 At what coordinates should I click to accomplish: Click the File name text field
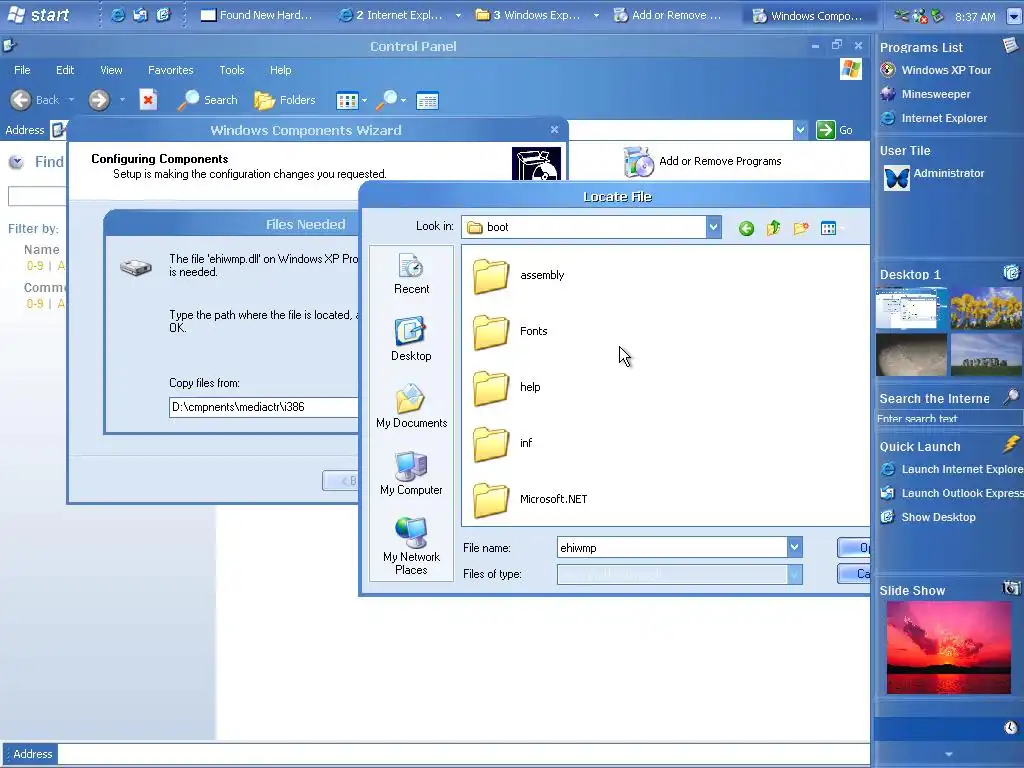pyautogui.click(x=672, y=547)
